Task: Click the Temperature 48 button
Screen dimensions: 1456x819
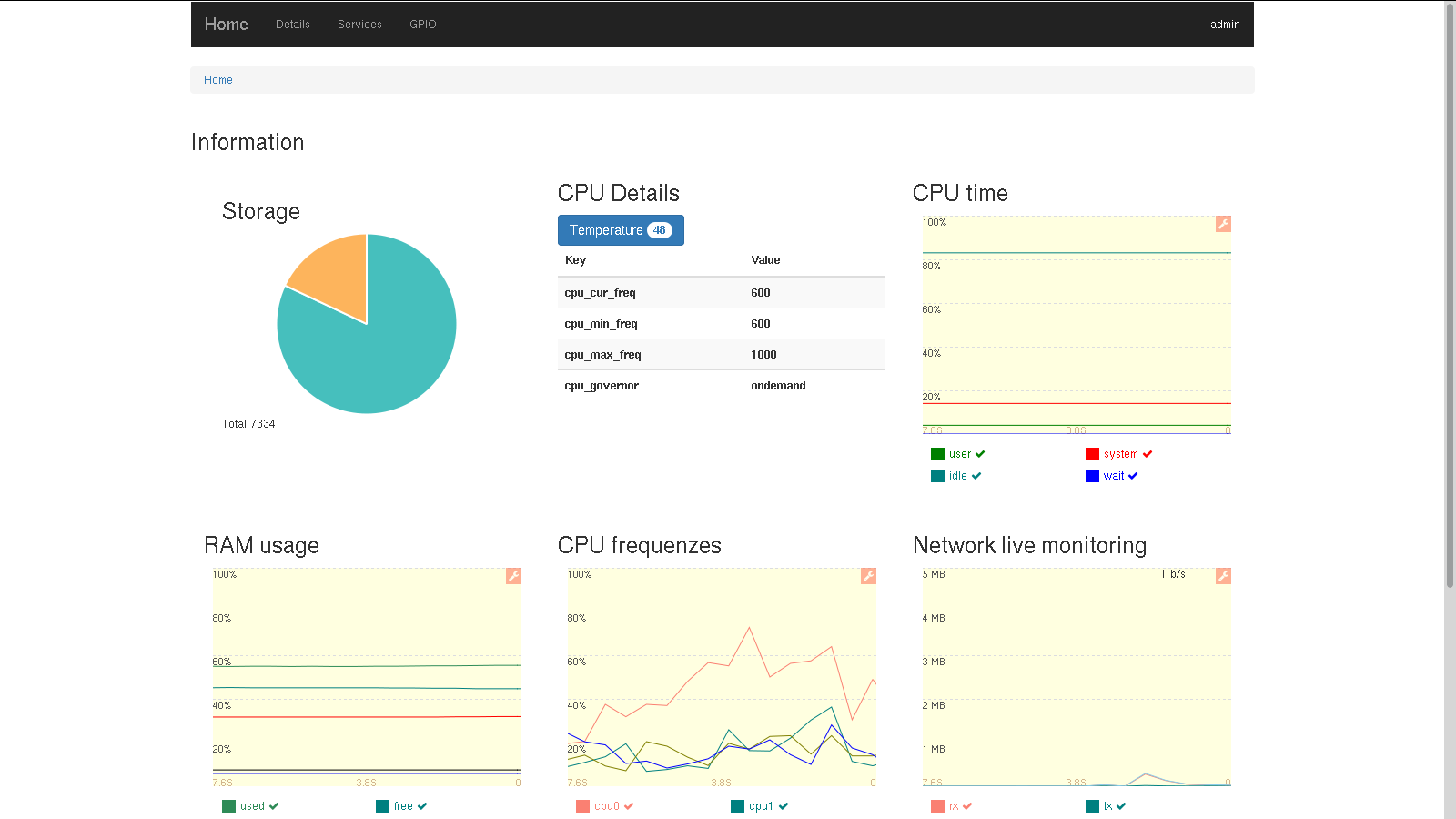Action: tap(621, 230)
